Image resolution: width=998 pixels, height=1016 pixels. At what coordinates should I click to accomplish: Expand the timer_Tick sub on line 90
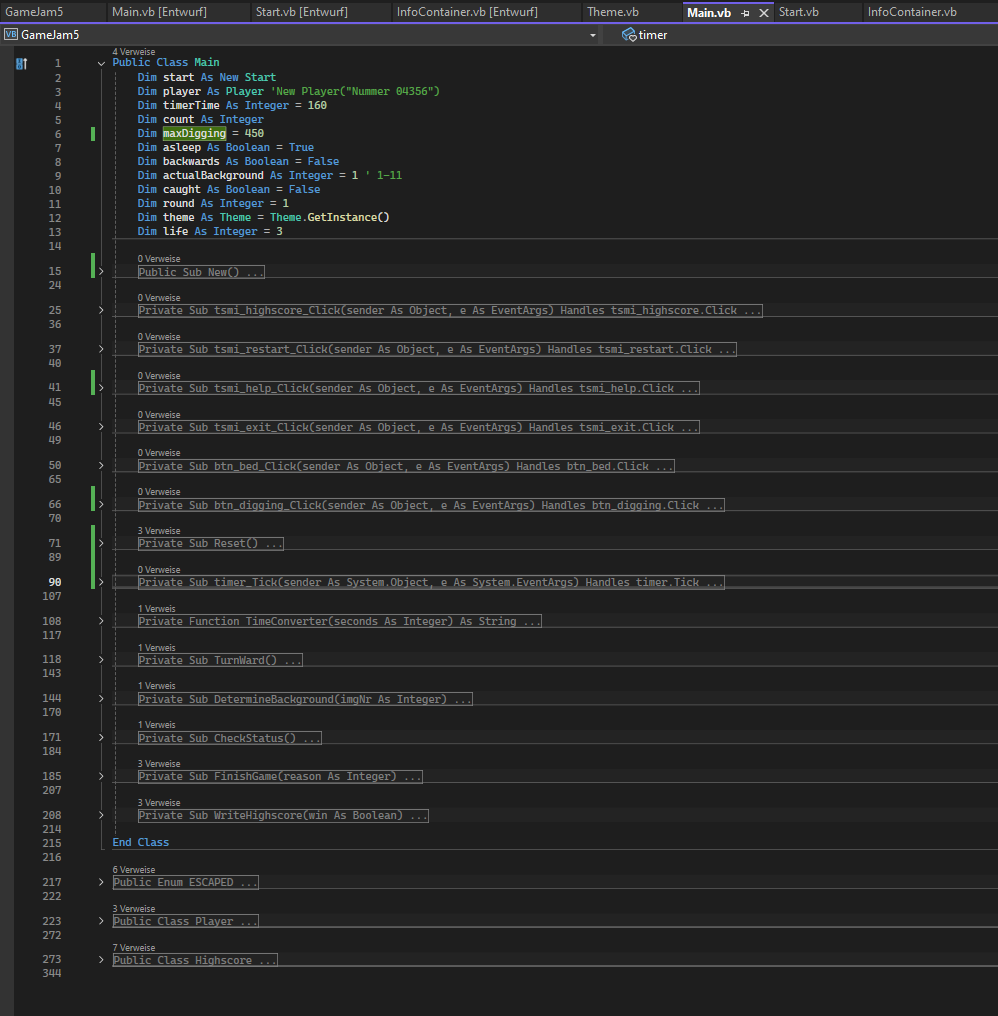click(x=101, y=582)
